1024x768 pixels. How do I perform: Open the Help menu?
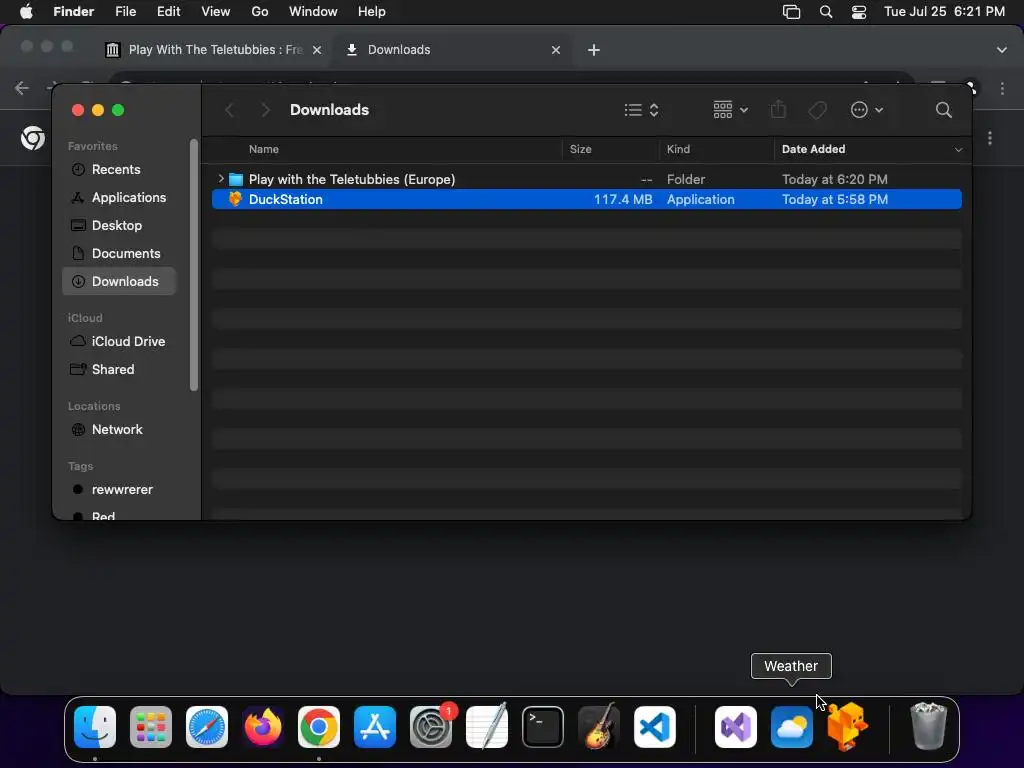point(372,12)
